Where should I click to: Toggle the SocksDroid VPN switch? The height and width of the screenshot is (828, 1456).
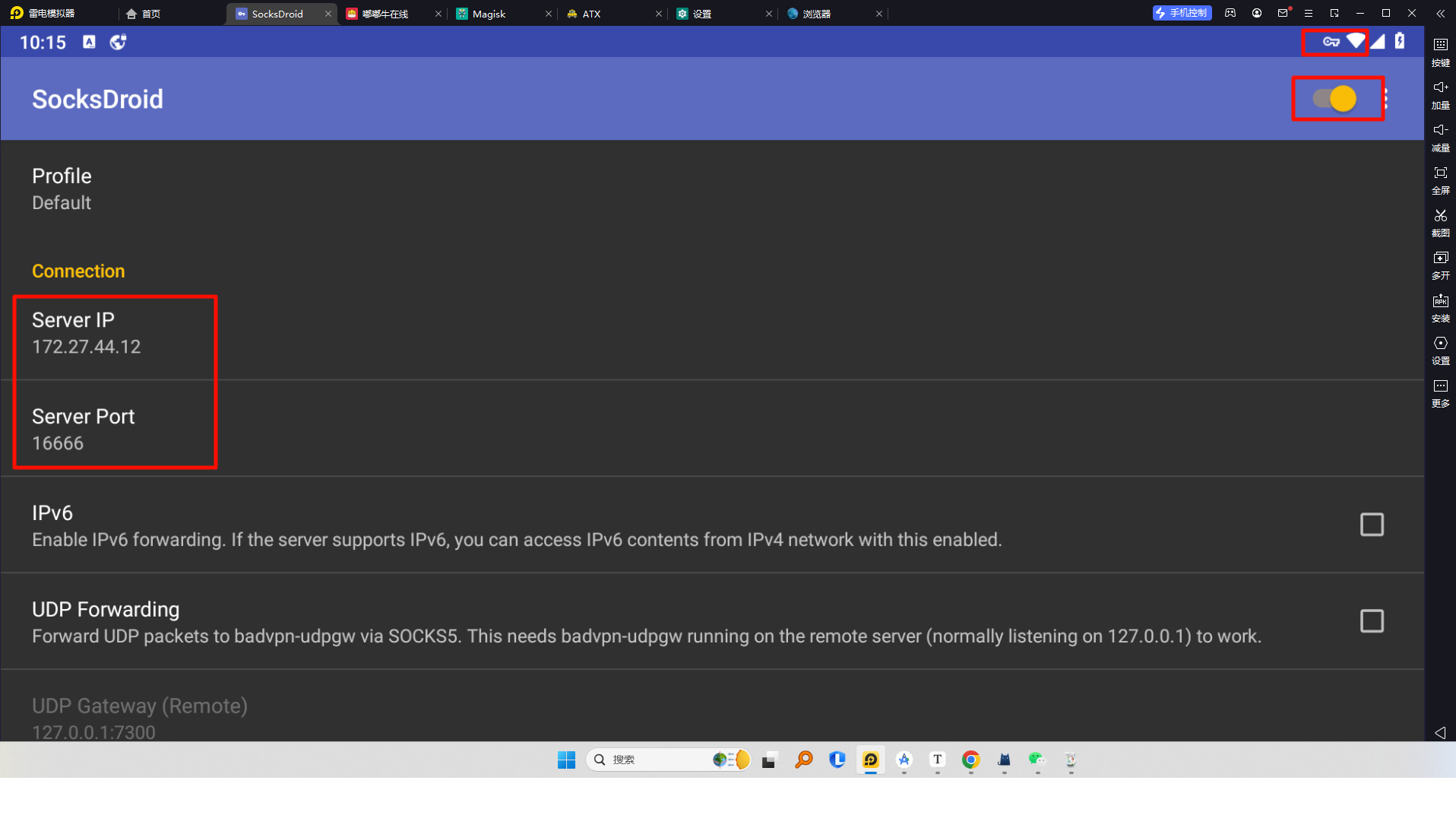tap(1334, 99)
